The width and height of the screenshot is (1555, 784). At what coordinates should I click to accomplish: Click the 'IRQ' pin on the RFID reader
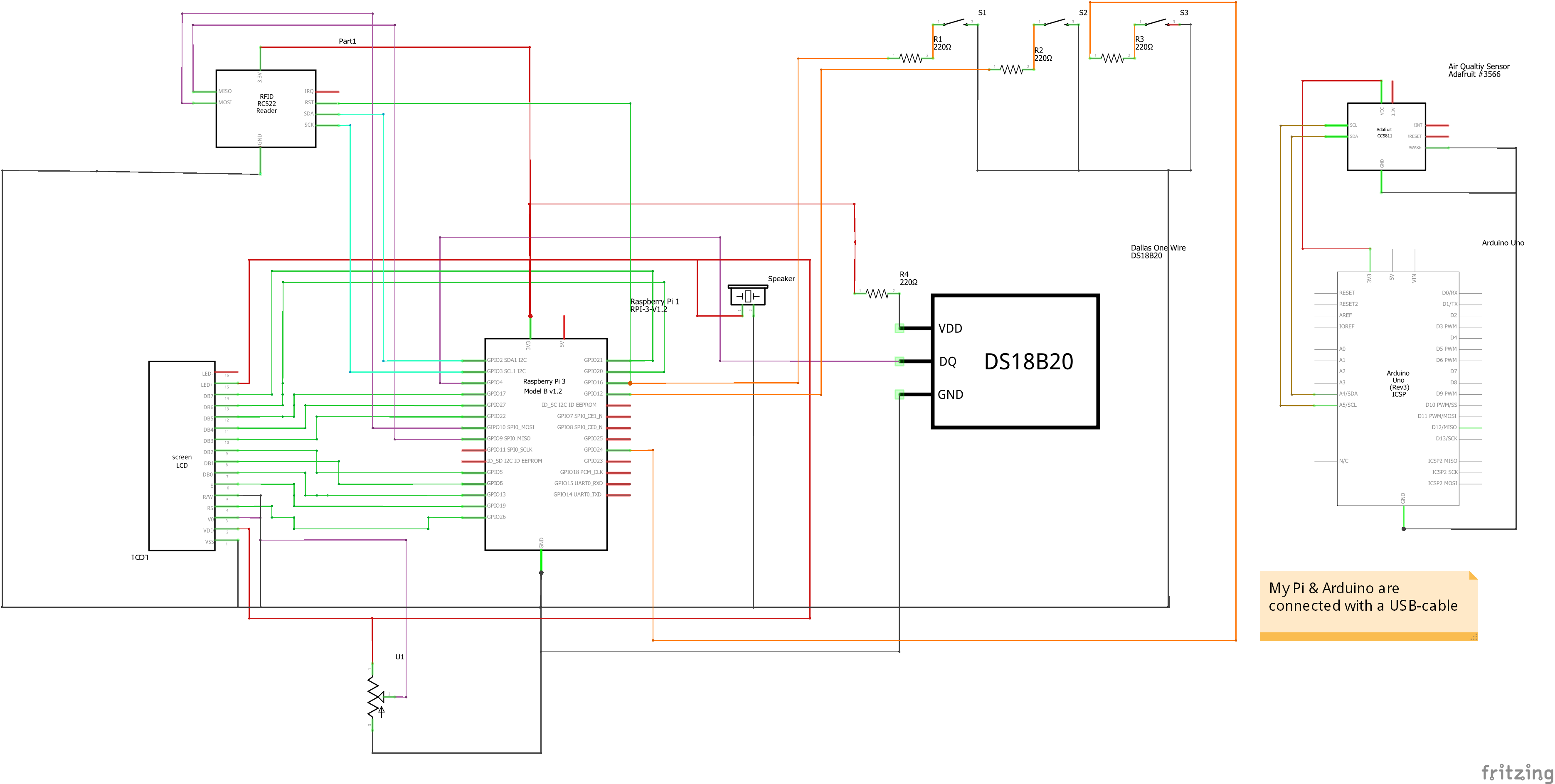pos(308,91)
